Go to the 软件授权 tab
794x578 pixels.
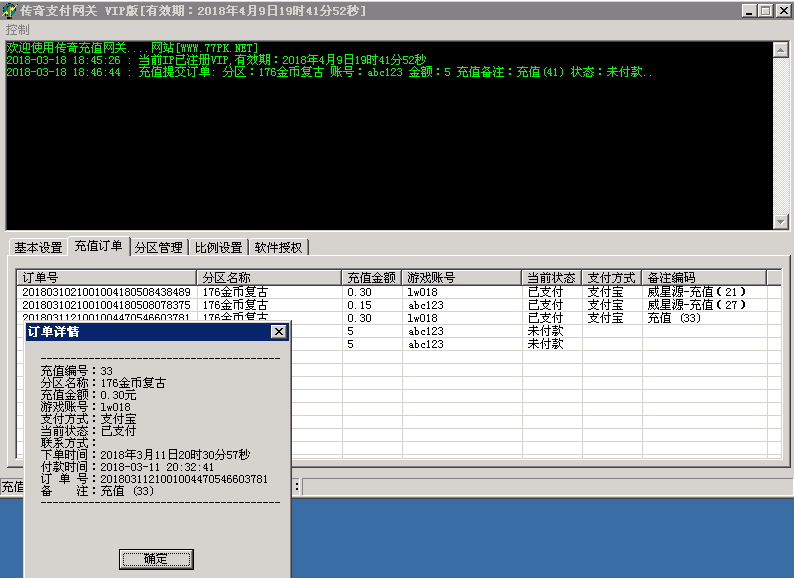click(279, 248)
